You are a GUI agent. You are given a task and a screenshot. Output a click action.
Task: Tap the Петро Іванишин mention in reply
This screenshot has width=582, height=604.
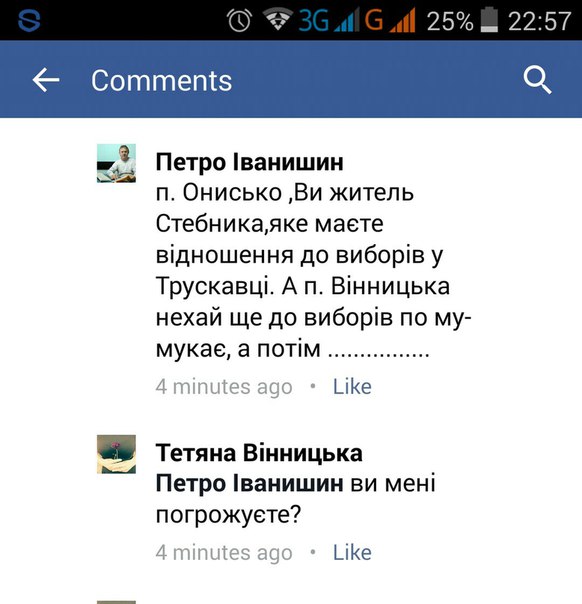(249, 483)
